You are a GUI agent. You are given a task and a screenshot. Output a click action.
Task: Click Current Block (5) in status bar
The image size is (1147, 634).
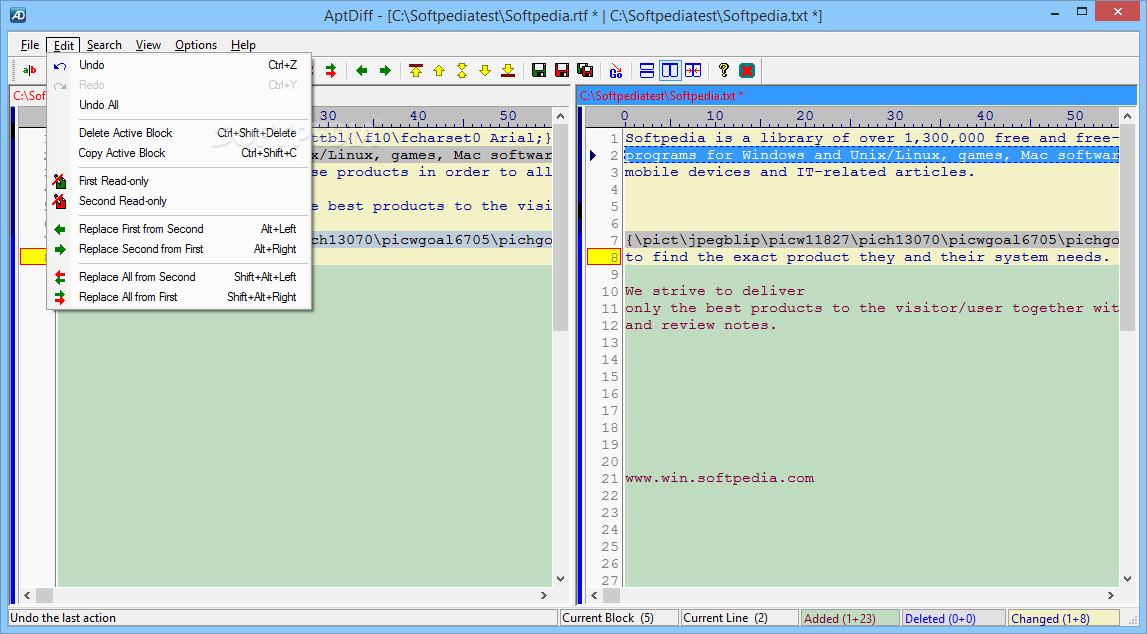[x=619, y=618]
